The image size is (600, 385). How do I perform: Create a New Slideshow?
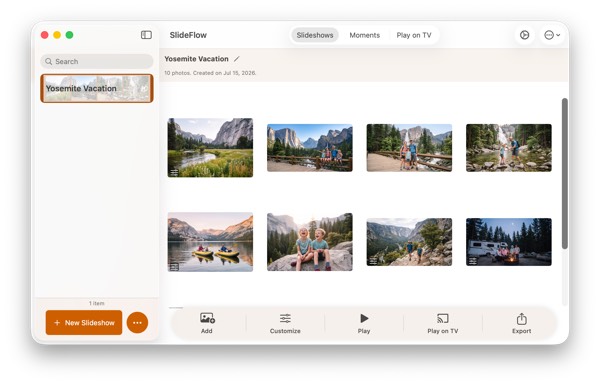[x=84, y=323]
